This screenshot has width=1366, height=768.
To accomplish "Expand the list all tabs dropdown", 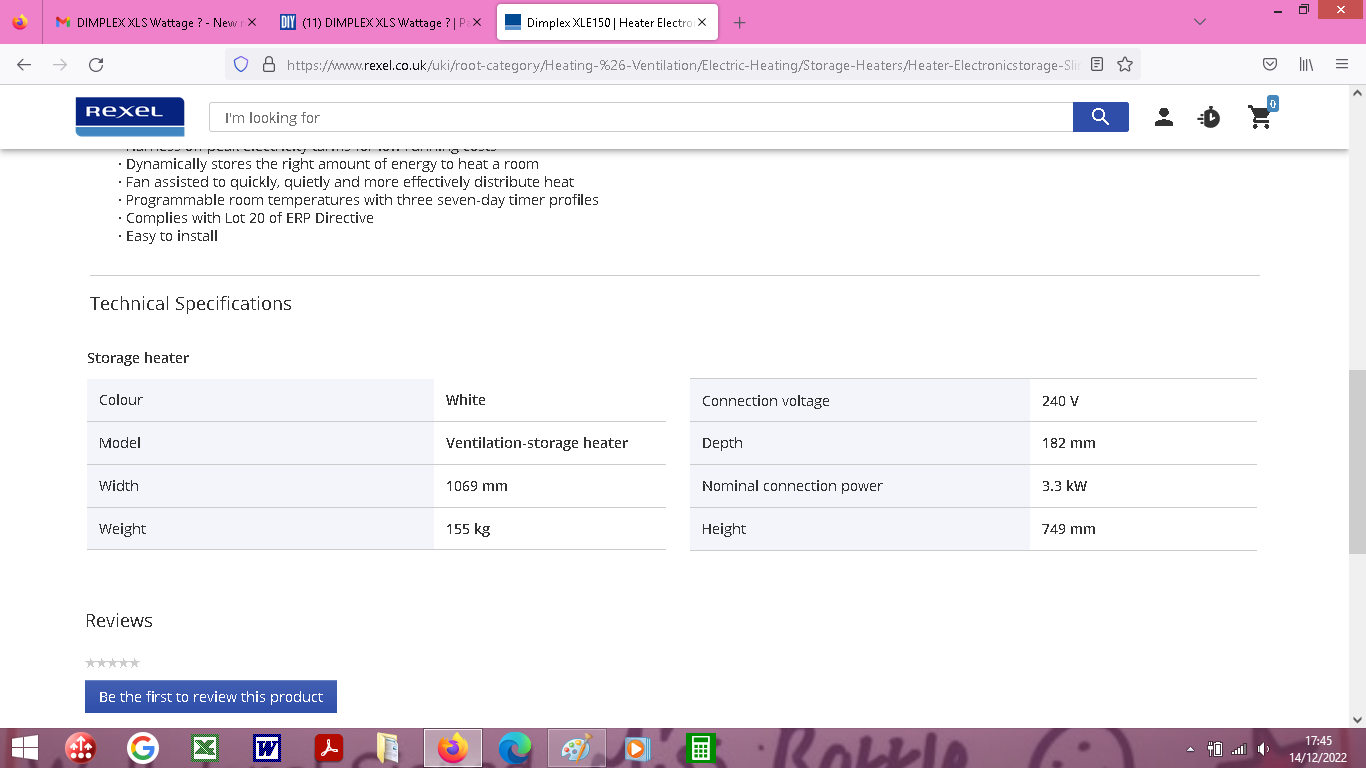I will coord(1200,22).
